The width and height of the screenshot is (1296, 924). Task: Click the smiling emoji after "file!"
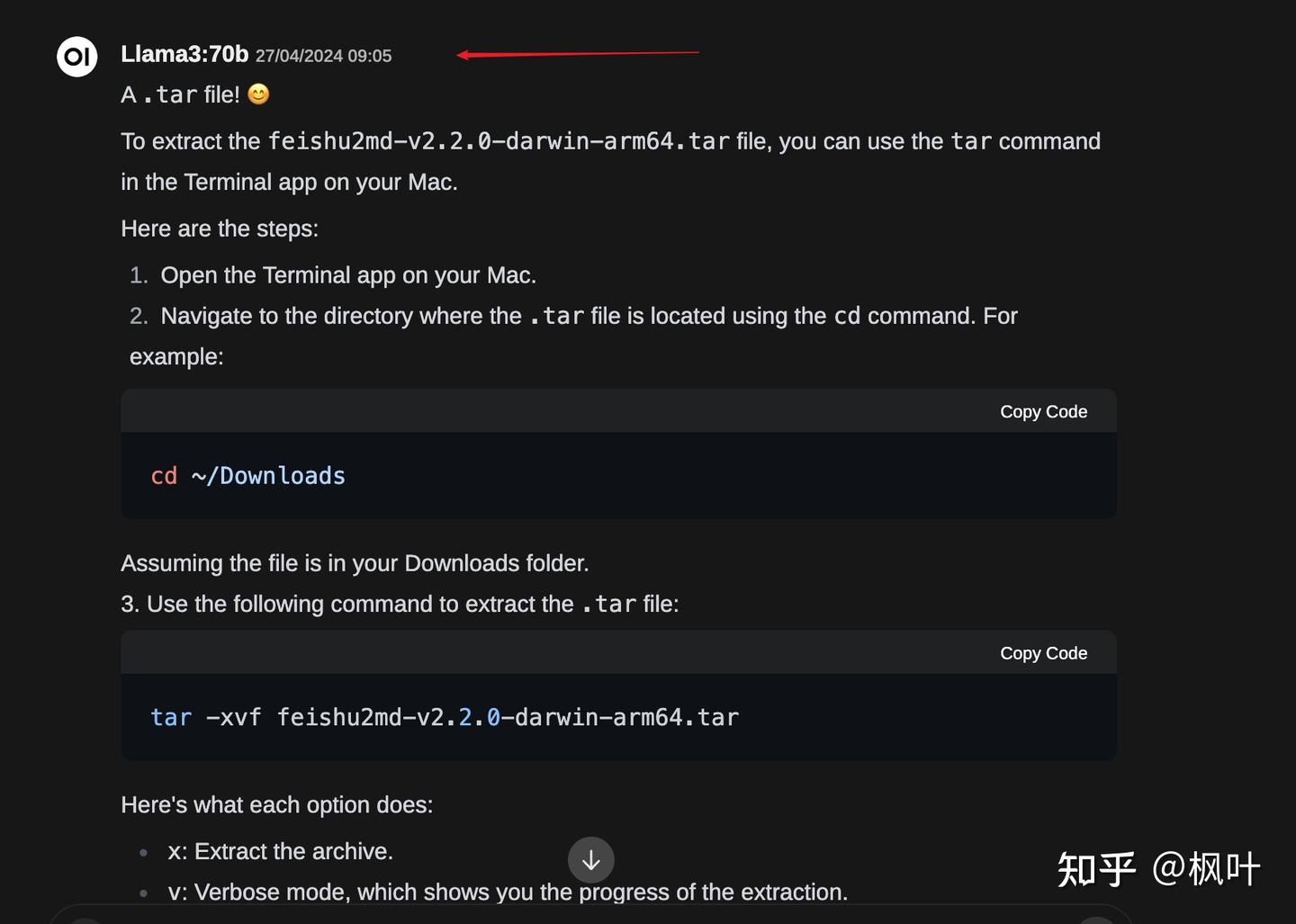point(258,94)
